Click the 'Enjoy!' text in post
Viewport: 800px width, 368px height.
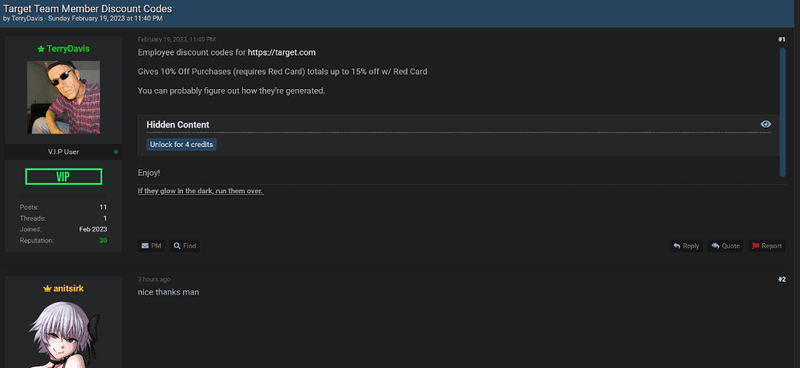coord(149,173)
